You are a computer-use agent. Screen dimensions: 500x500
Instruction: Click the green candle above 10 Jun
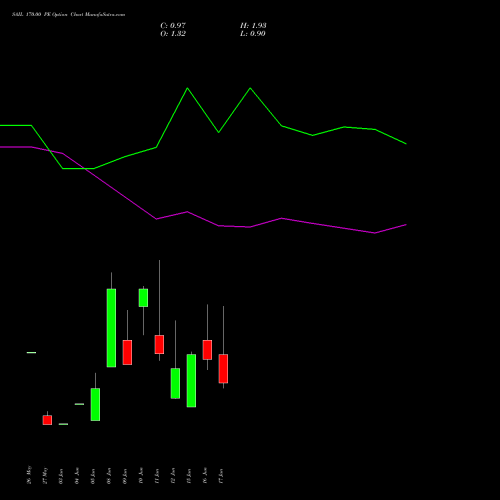[143, 298]
